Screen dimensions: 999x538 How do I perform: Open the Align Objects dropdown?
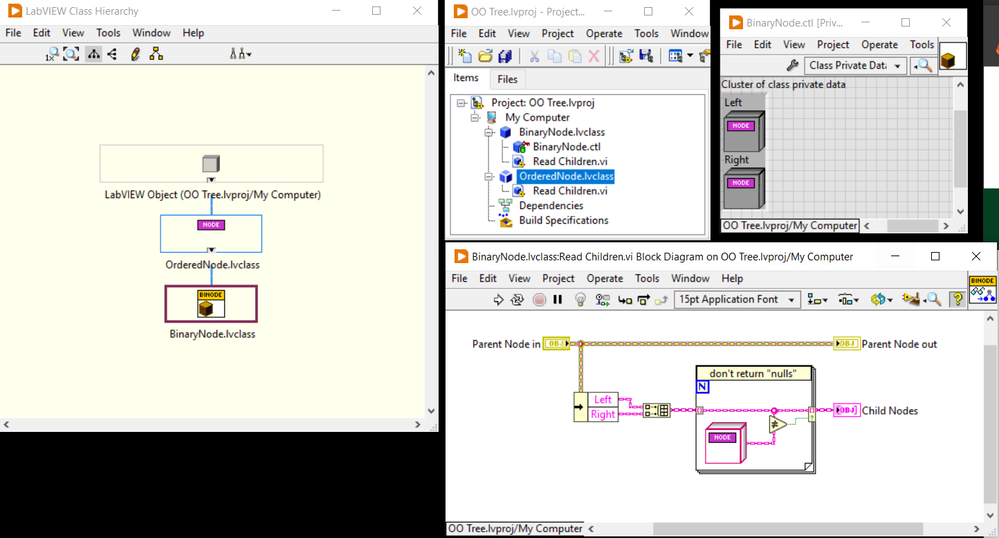pyautogui.click(x=817, y=300)
